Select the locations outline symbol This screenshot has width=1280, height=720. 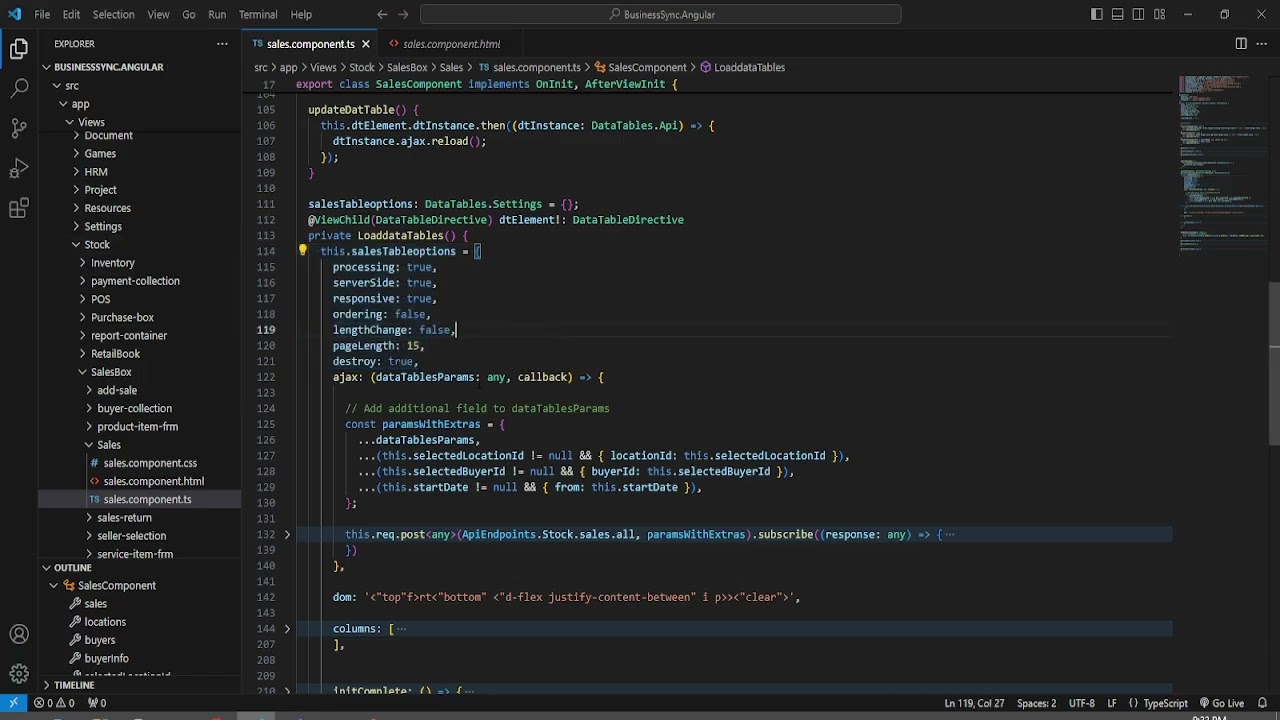tap(104, 622)
